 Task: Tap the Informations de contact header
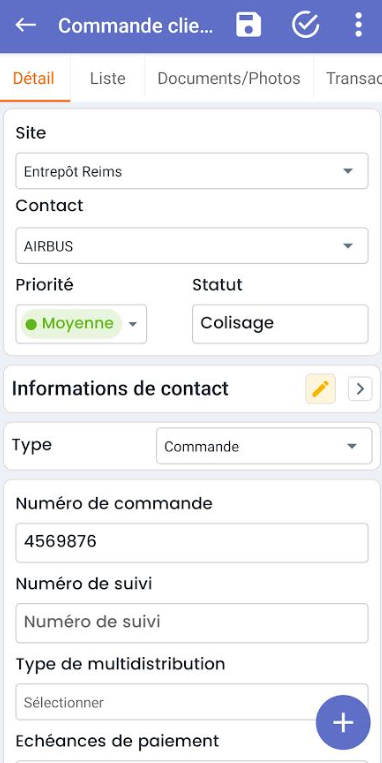click(x=120, y=389)
